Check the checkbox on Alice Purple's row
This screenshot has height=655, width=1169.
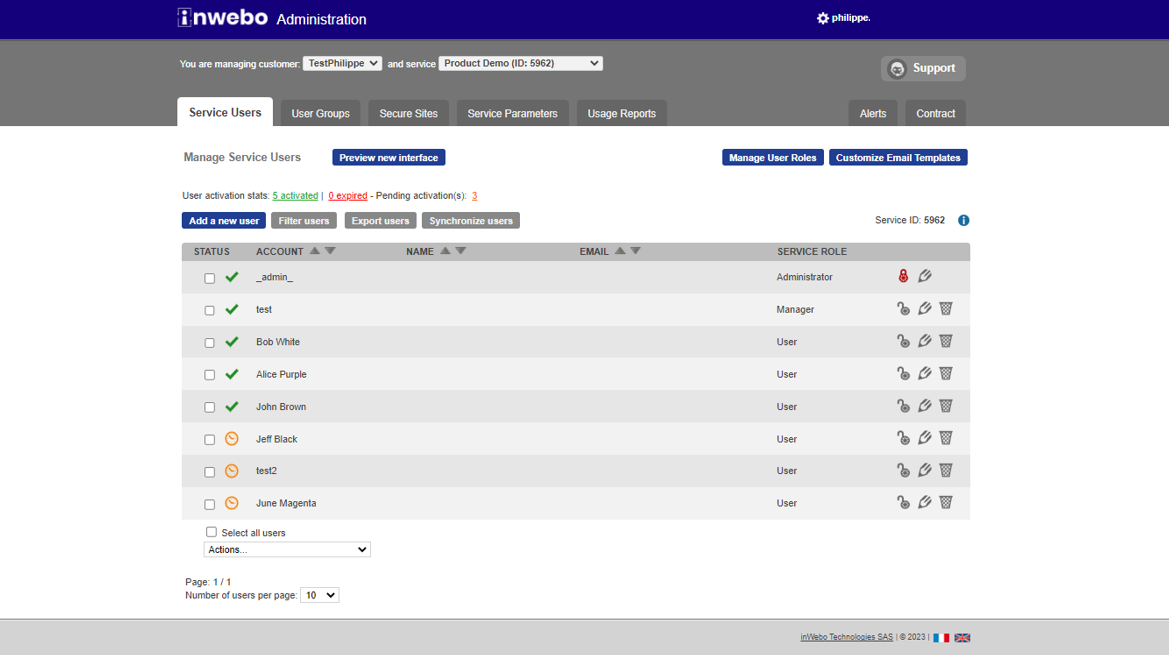tap(209, 374)
